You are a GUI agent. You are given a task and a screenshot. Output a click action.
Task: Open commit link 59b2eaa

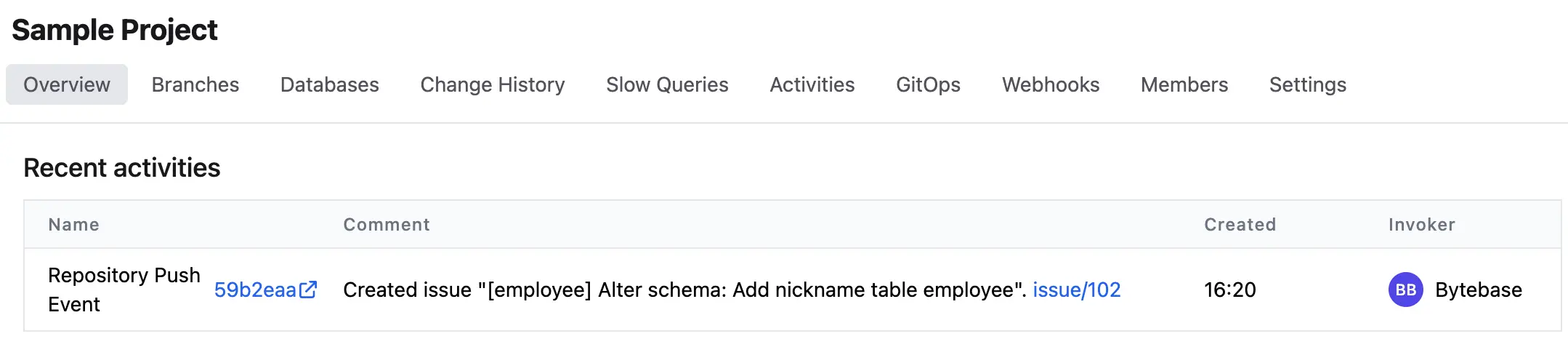pos(255,290)
